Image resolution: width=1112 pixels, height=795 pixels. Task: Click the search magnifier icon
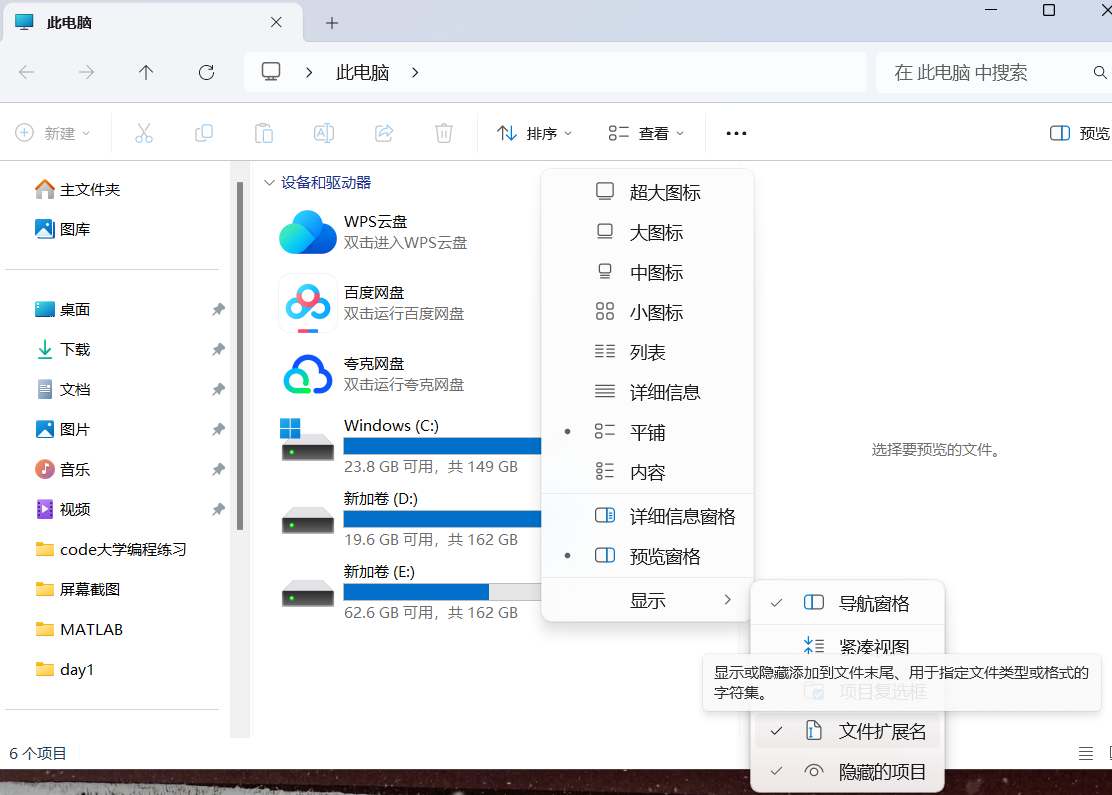(x=1100, y=72)
